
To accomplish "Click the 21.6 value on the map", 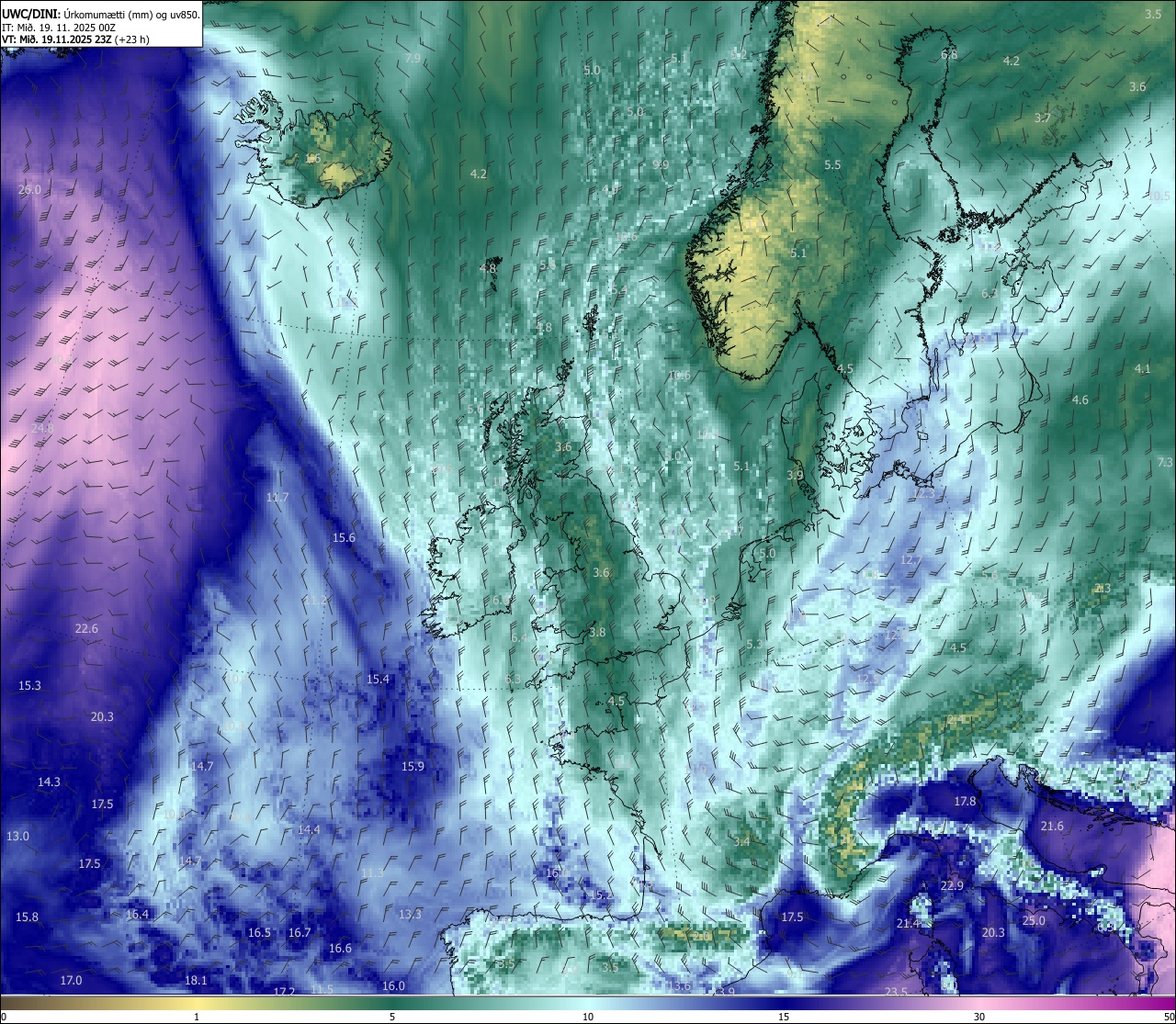I will 1052,826.
